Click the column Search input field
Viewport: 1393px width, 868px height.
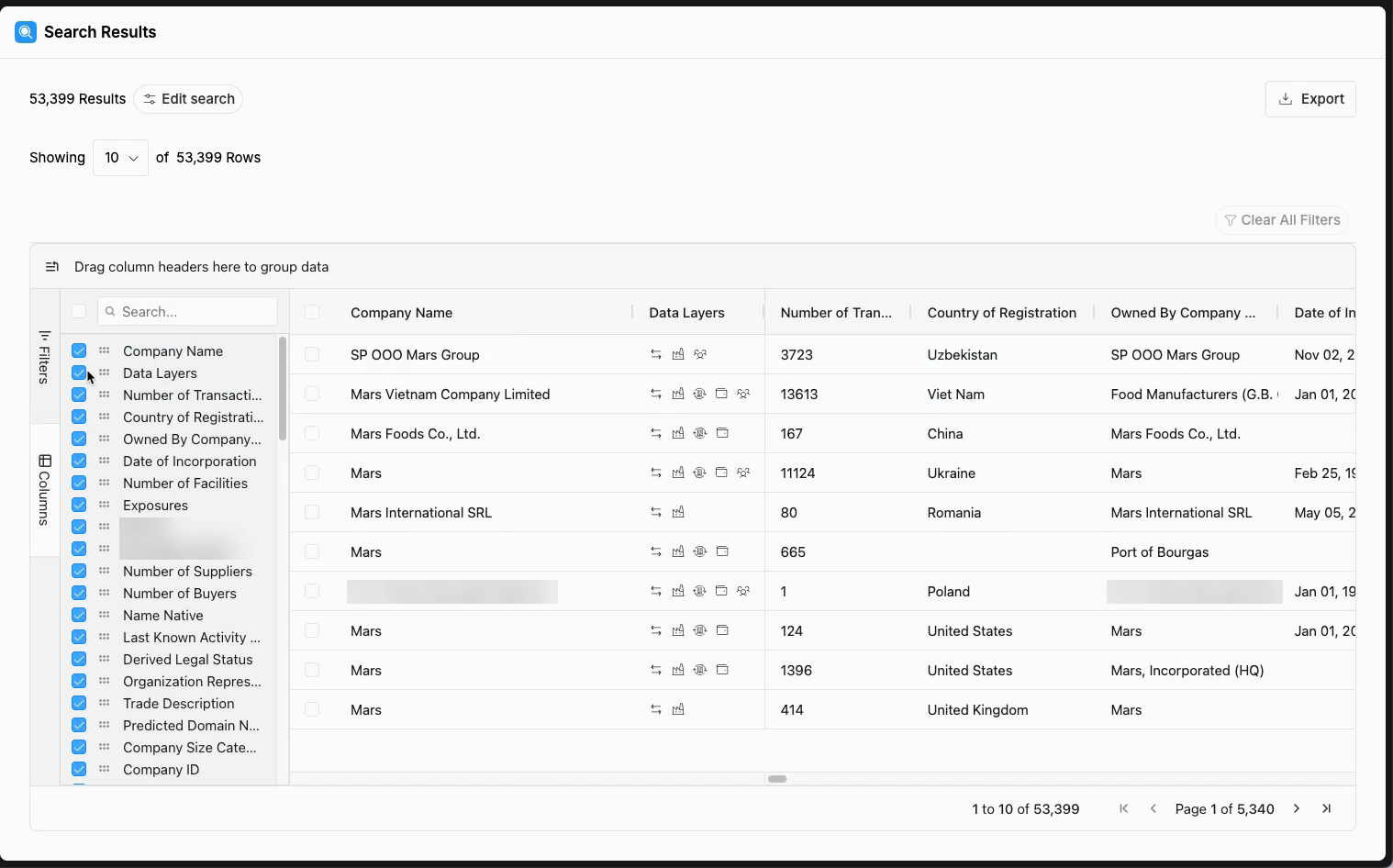(188, 311)
